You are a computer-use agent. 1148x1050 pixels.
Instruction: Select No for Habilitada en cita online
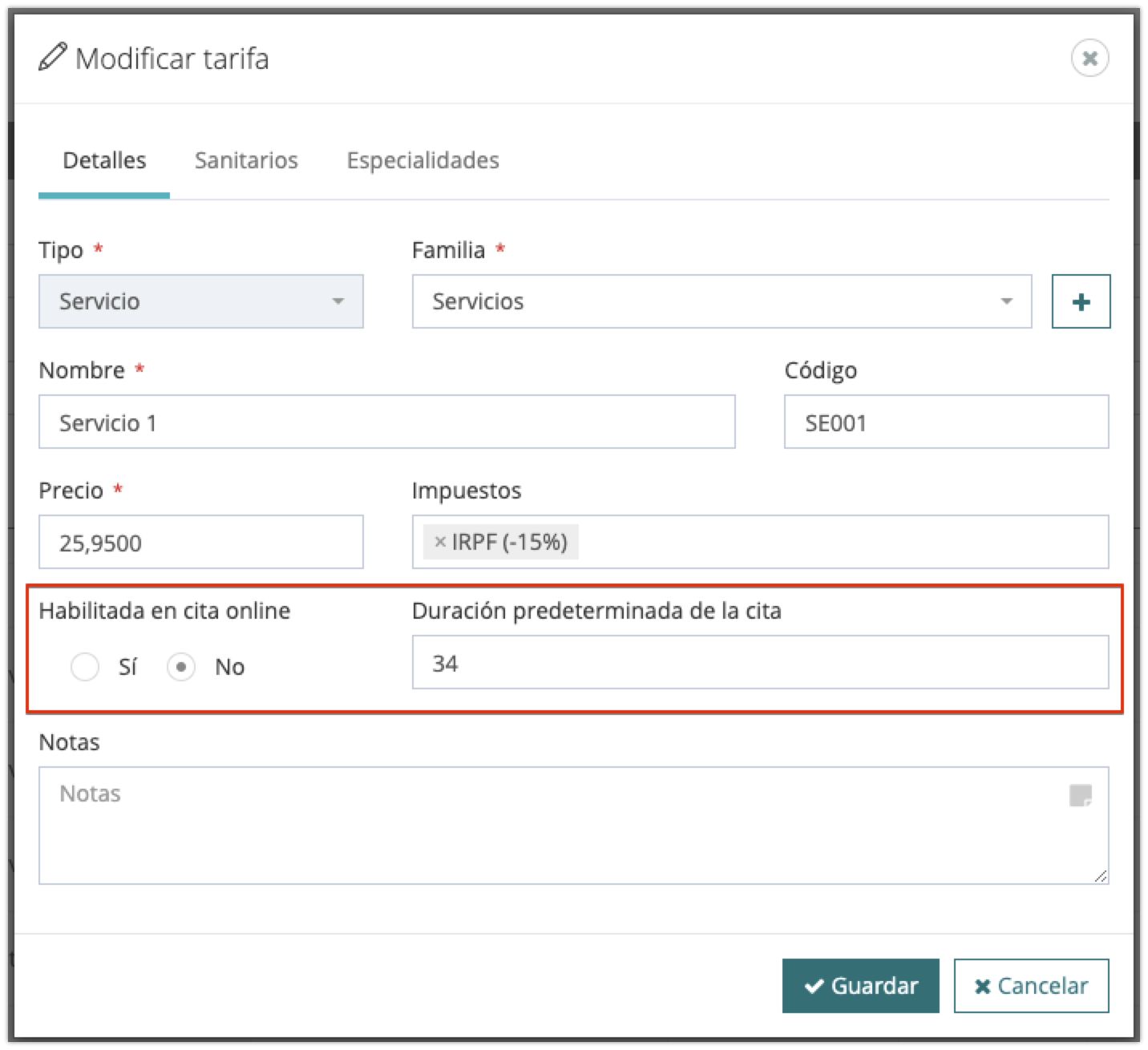181,667
